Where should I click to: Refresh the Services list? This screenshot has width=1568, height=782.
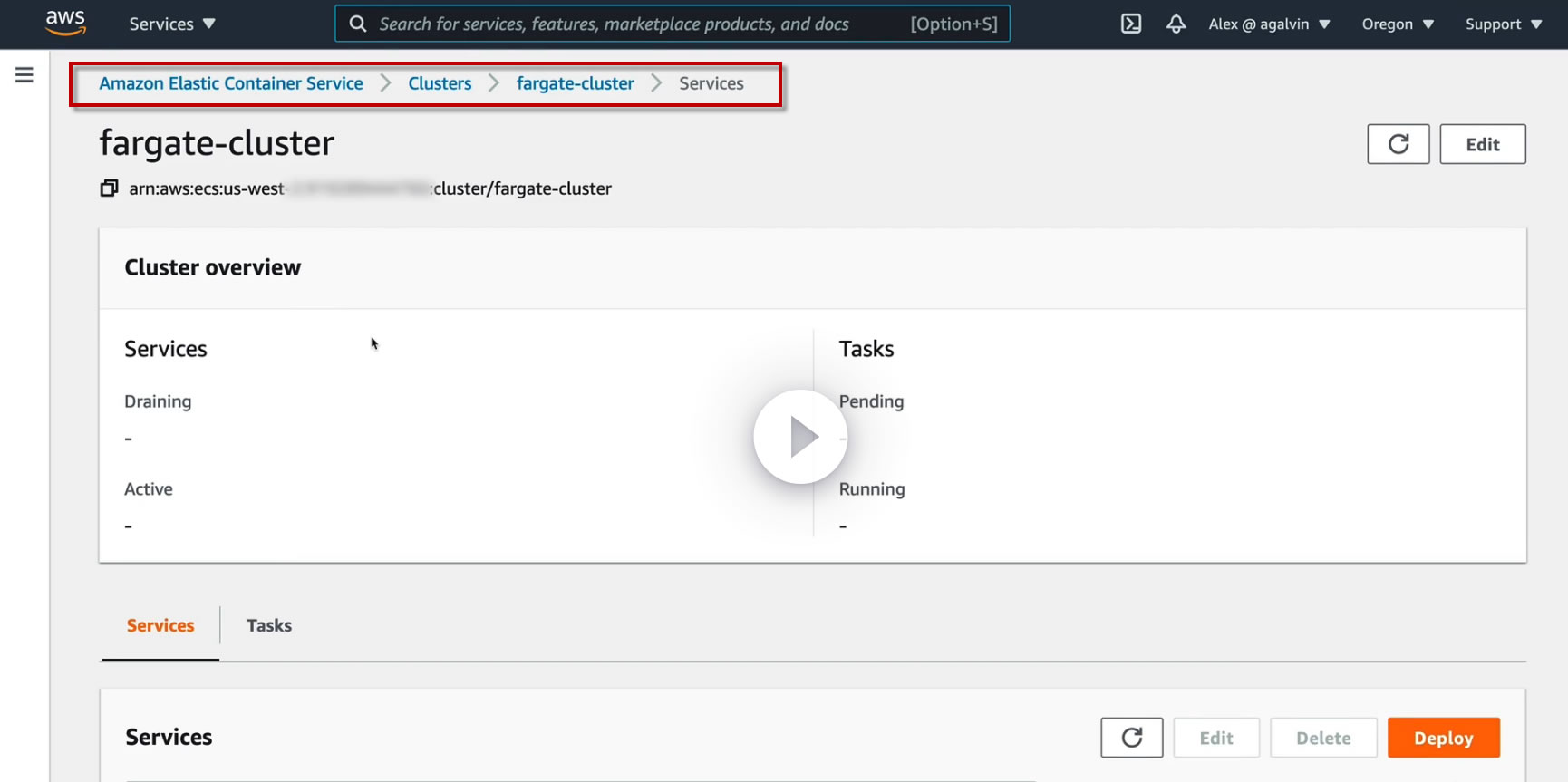1131,738
